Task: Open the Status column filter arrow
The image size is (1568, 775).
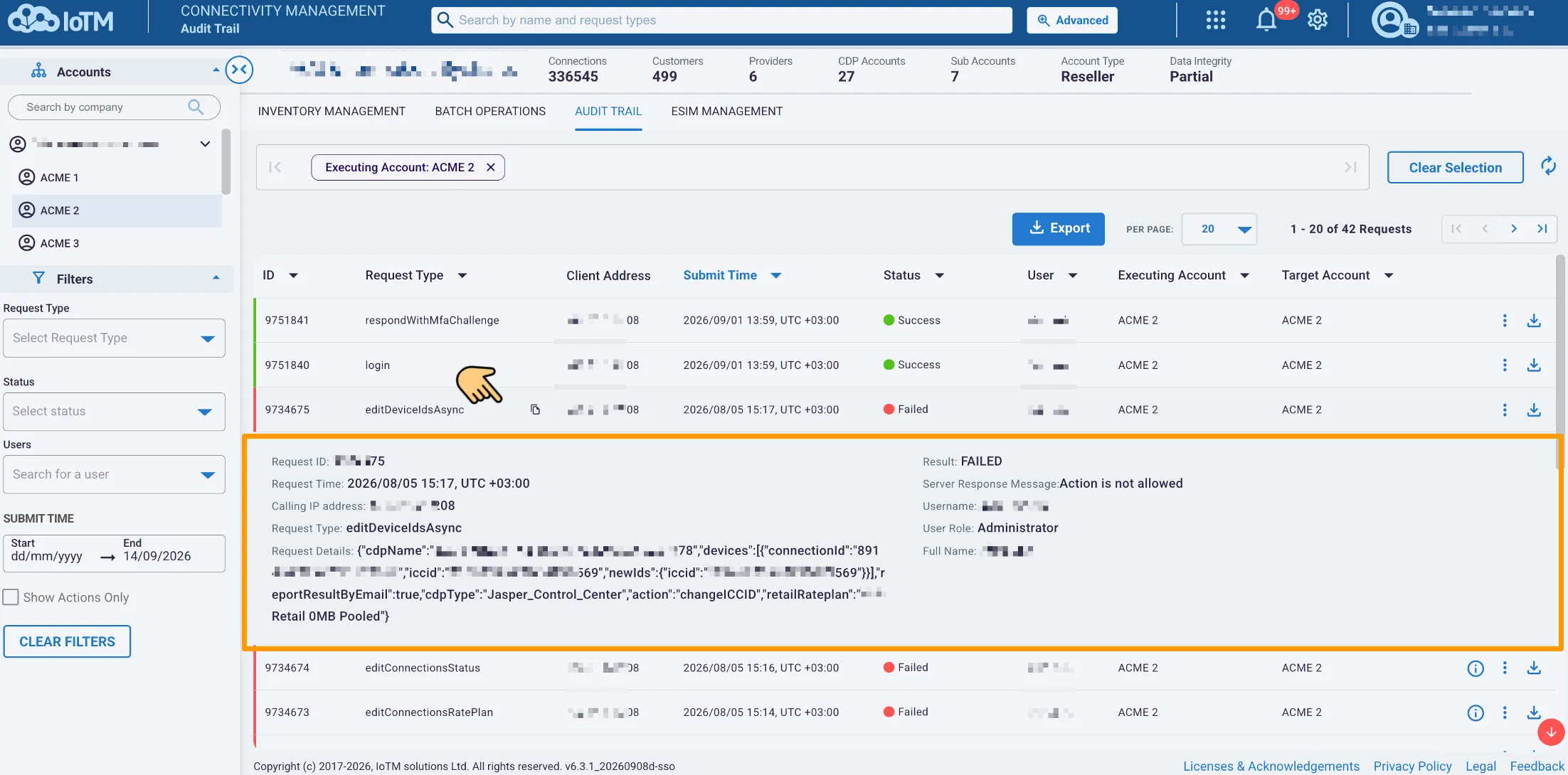Action: point(939,276)
